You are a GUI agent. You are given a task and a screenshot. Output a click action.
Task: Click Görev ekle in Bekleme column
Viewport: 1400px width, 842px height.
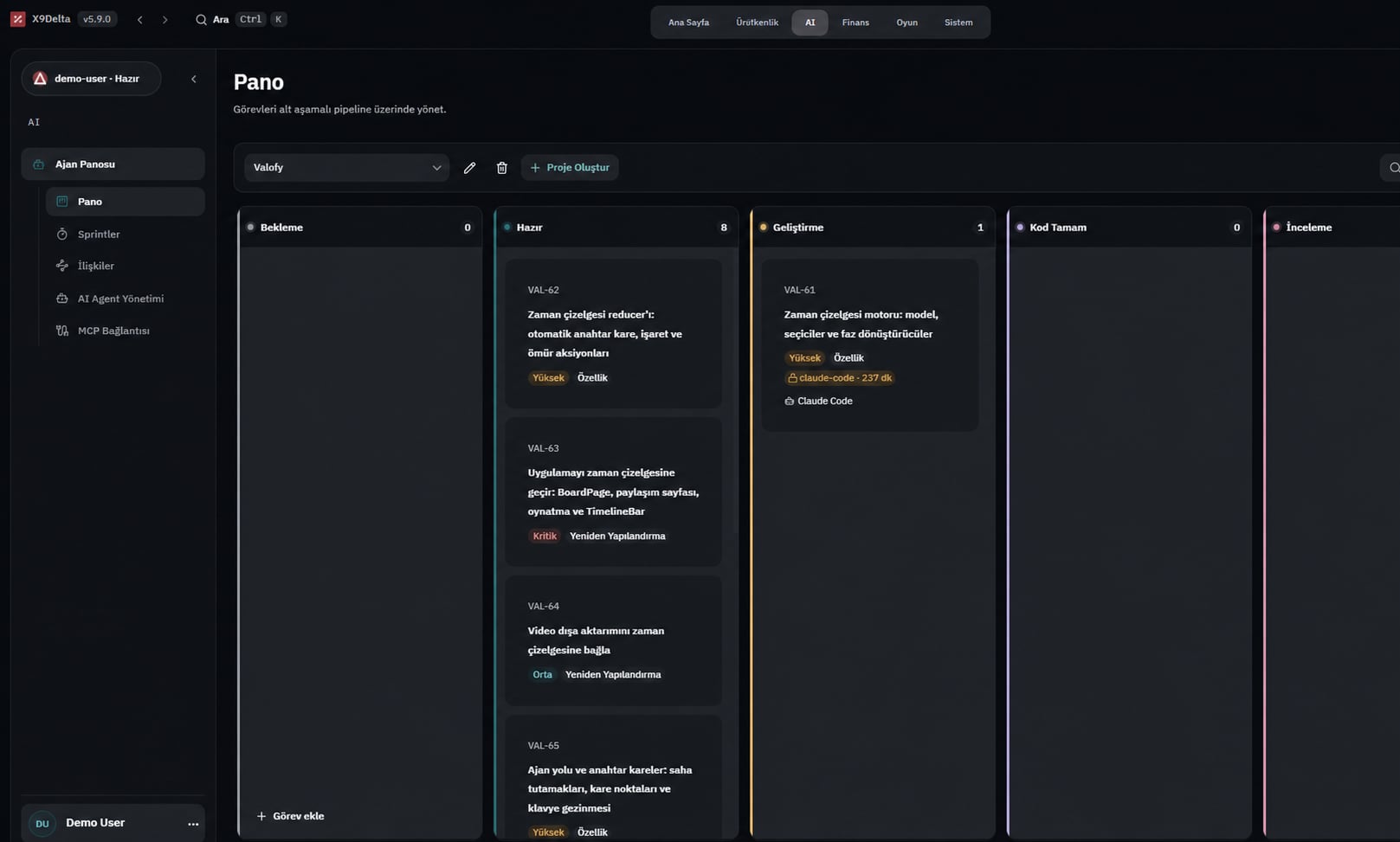point(290,816)
